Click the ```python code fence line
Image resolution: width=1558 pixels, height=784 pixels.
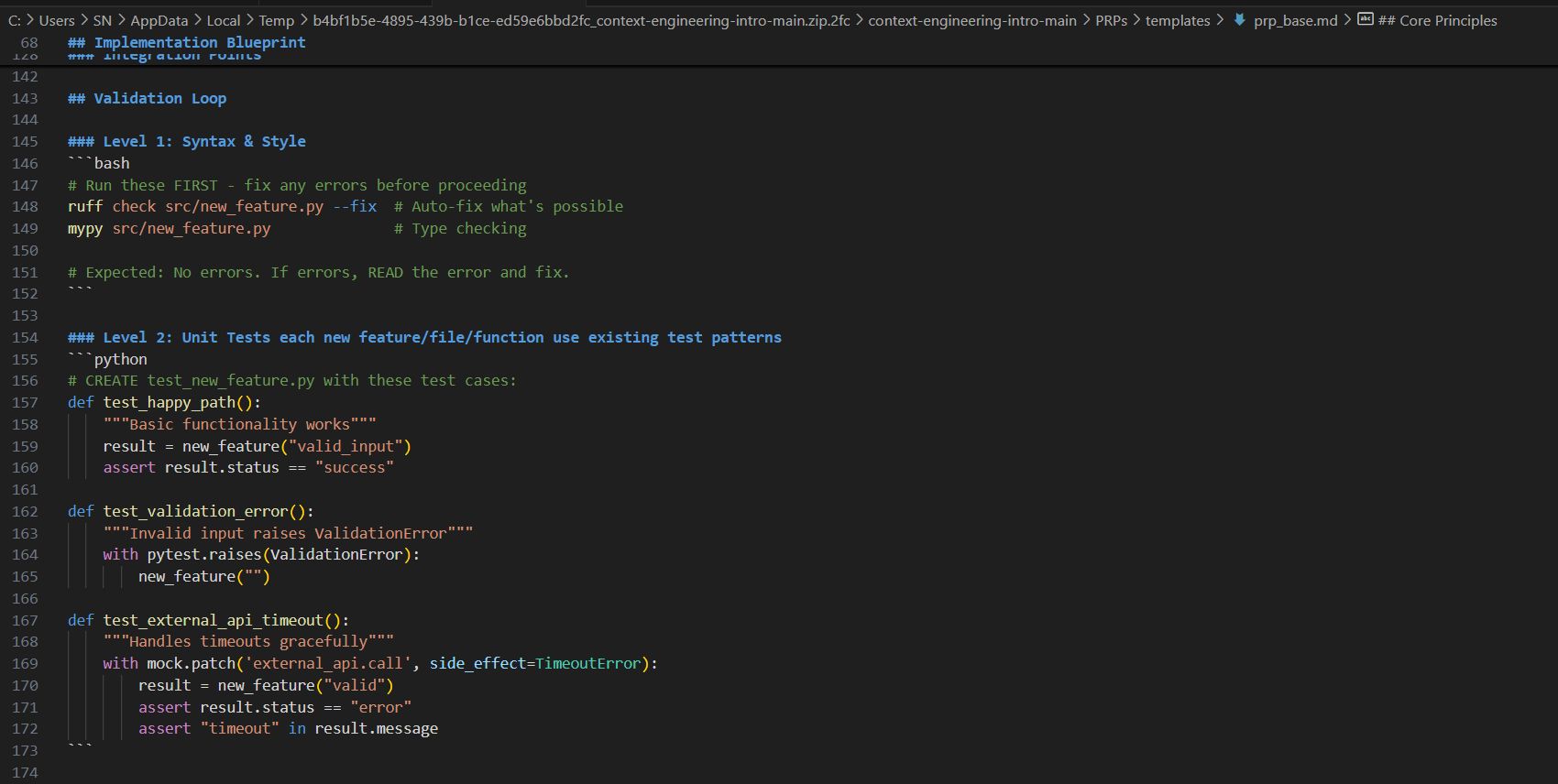[107, 359]
